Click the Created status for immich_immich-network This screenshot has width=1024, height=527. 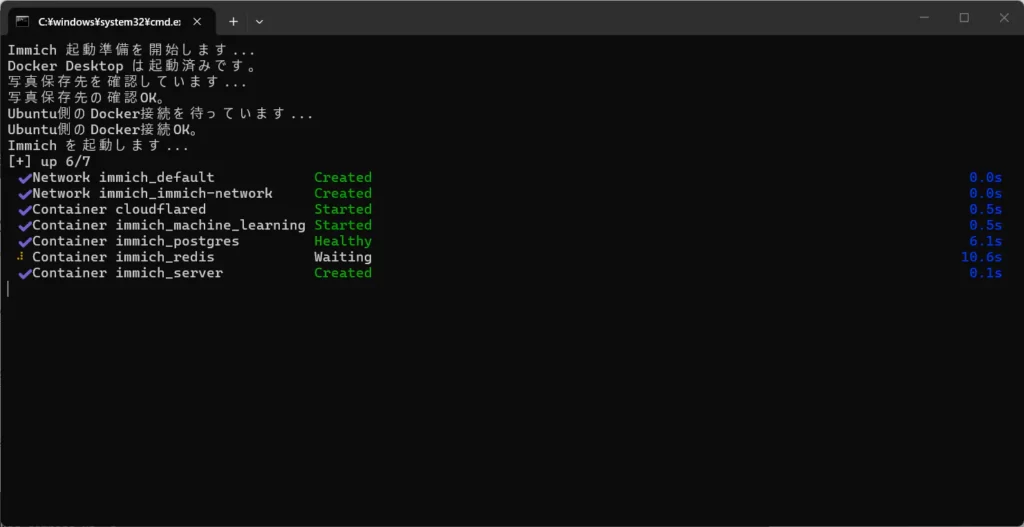[343, 193]
